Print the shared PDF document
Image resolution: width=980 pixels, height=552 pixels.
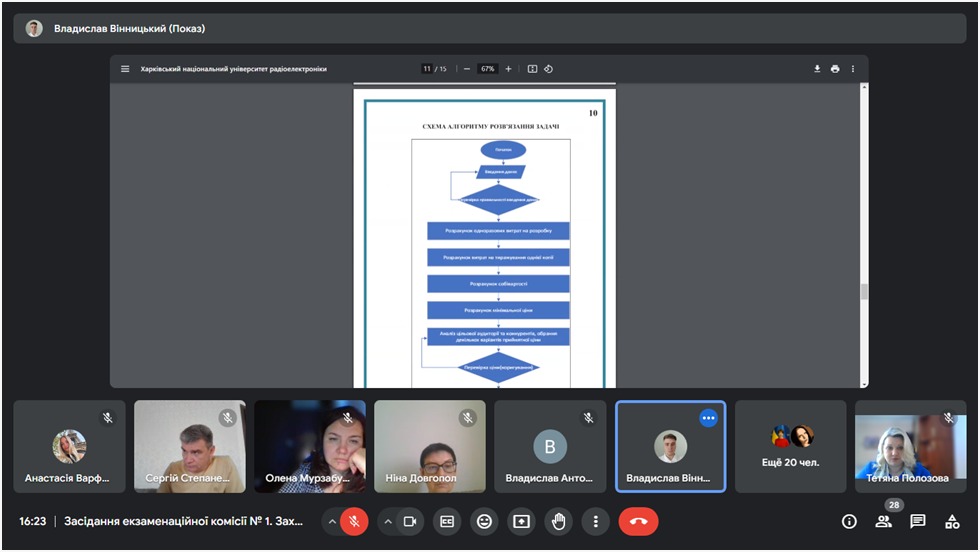coord(835,69)
